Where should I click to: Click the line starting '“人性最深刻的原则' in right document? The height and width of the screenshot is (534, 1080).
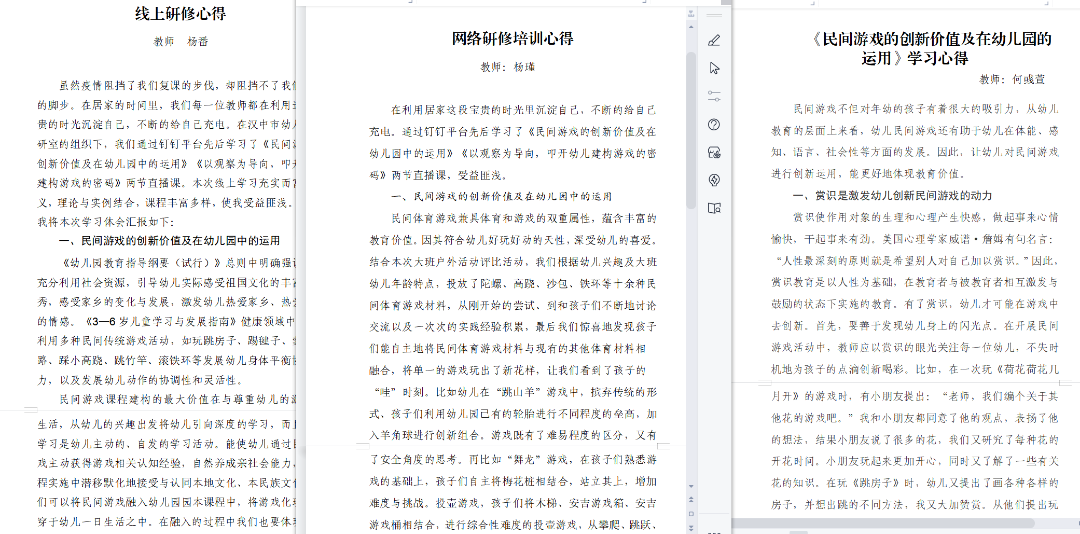pos(915,261)
